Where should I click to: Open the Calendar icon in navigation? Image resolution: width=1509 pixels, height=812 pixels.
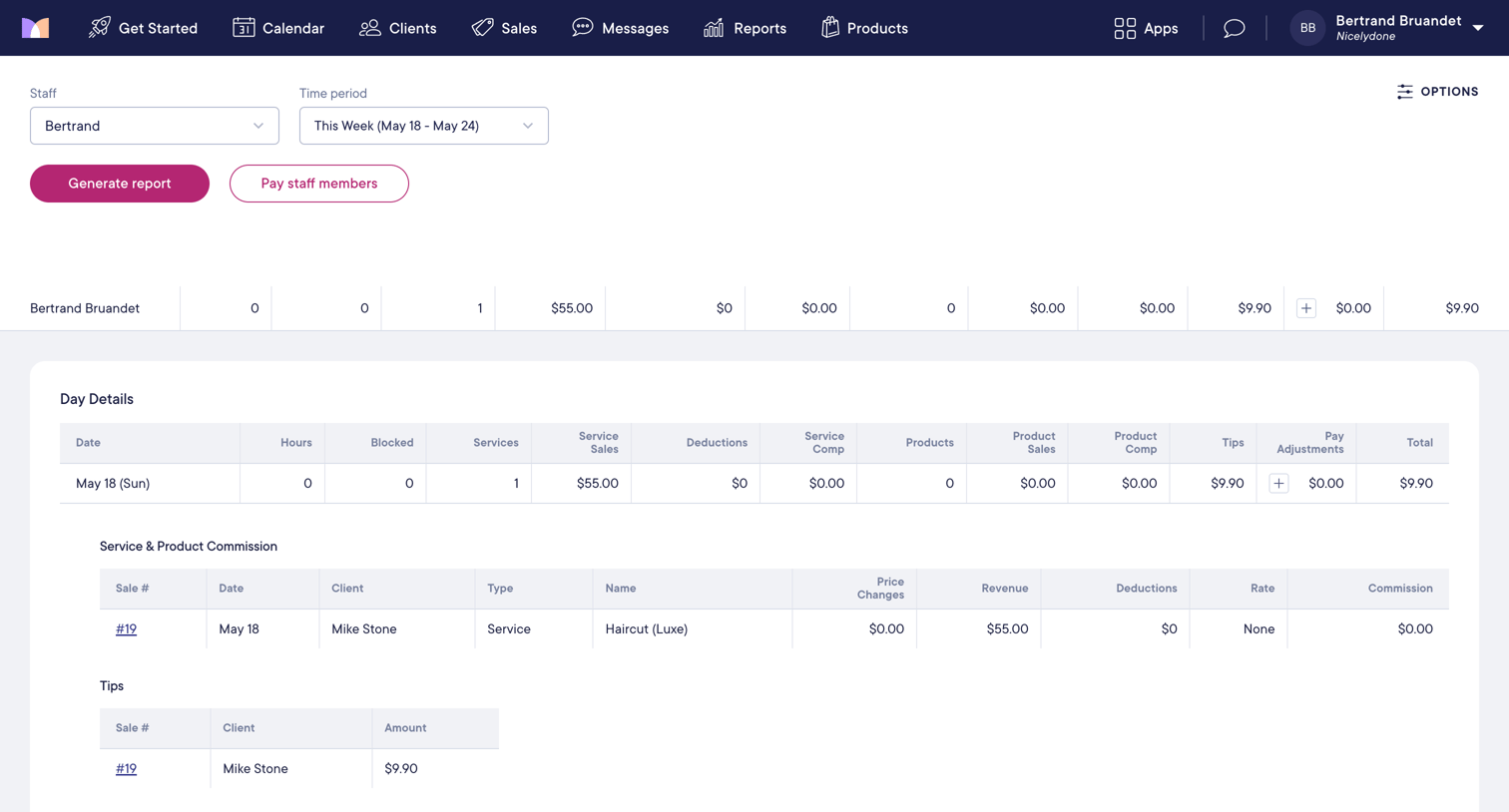244,28
